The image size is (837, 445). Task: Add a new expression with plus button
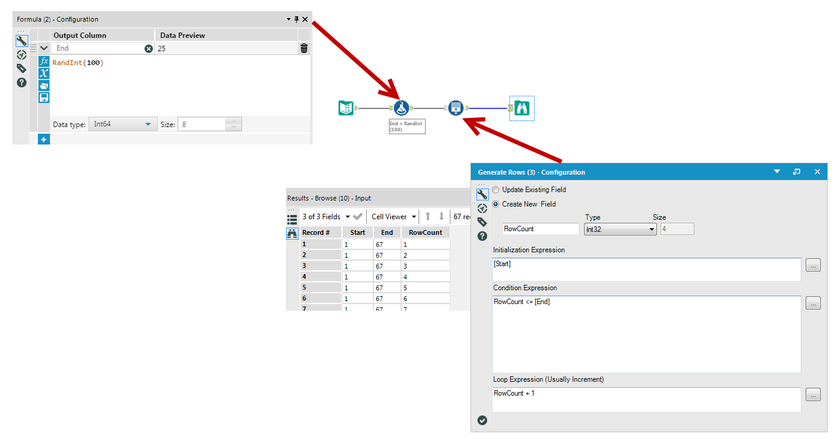coord(44,139)
